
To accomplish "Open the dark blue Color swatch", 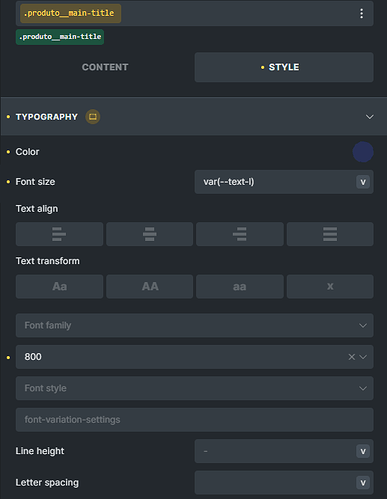I will point(363,152).
